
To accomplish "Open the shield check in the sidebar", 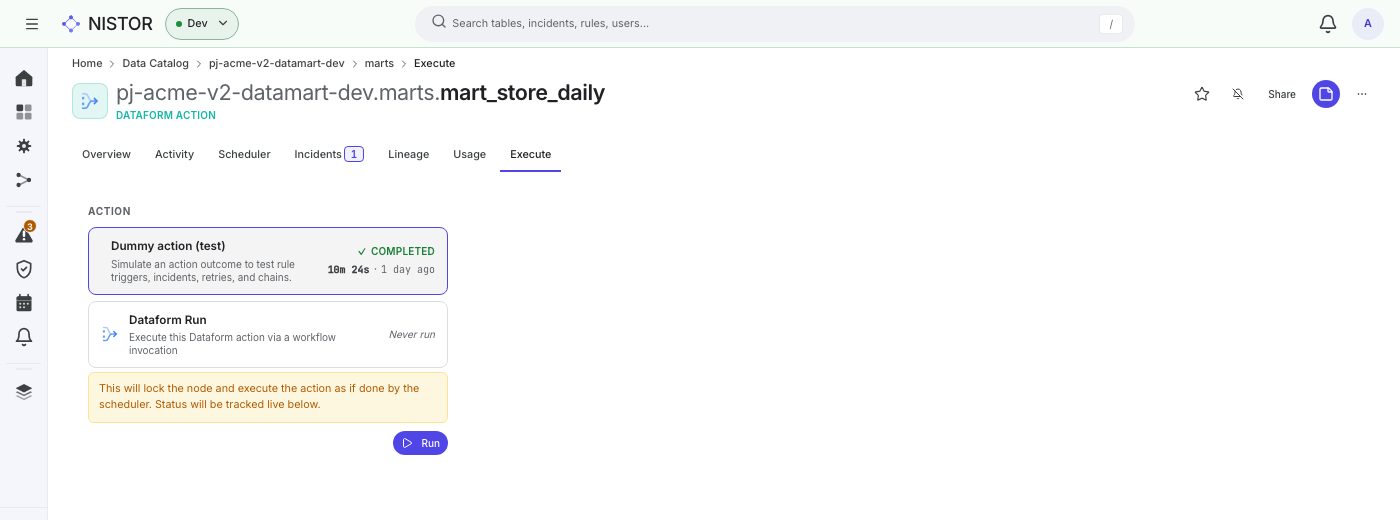I will click(x=24, y=269).
